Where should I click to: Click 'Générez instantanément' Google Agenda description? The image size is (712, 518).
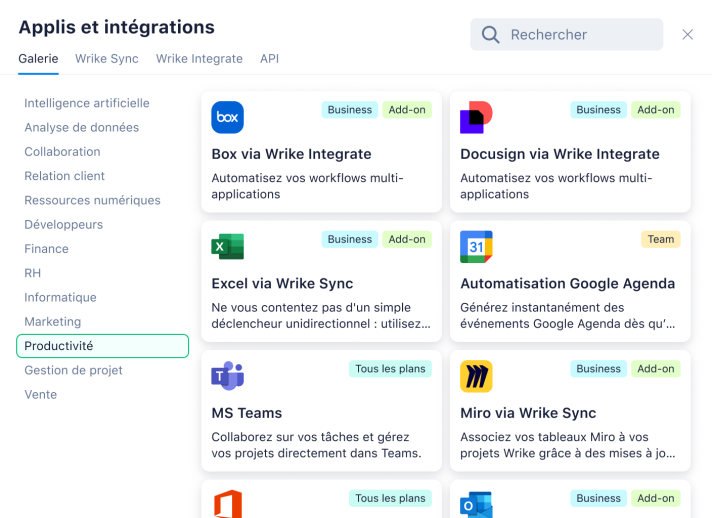click(x=568, y=316)
